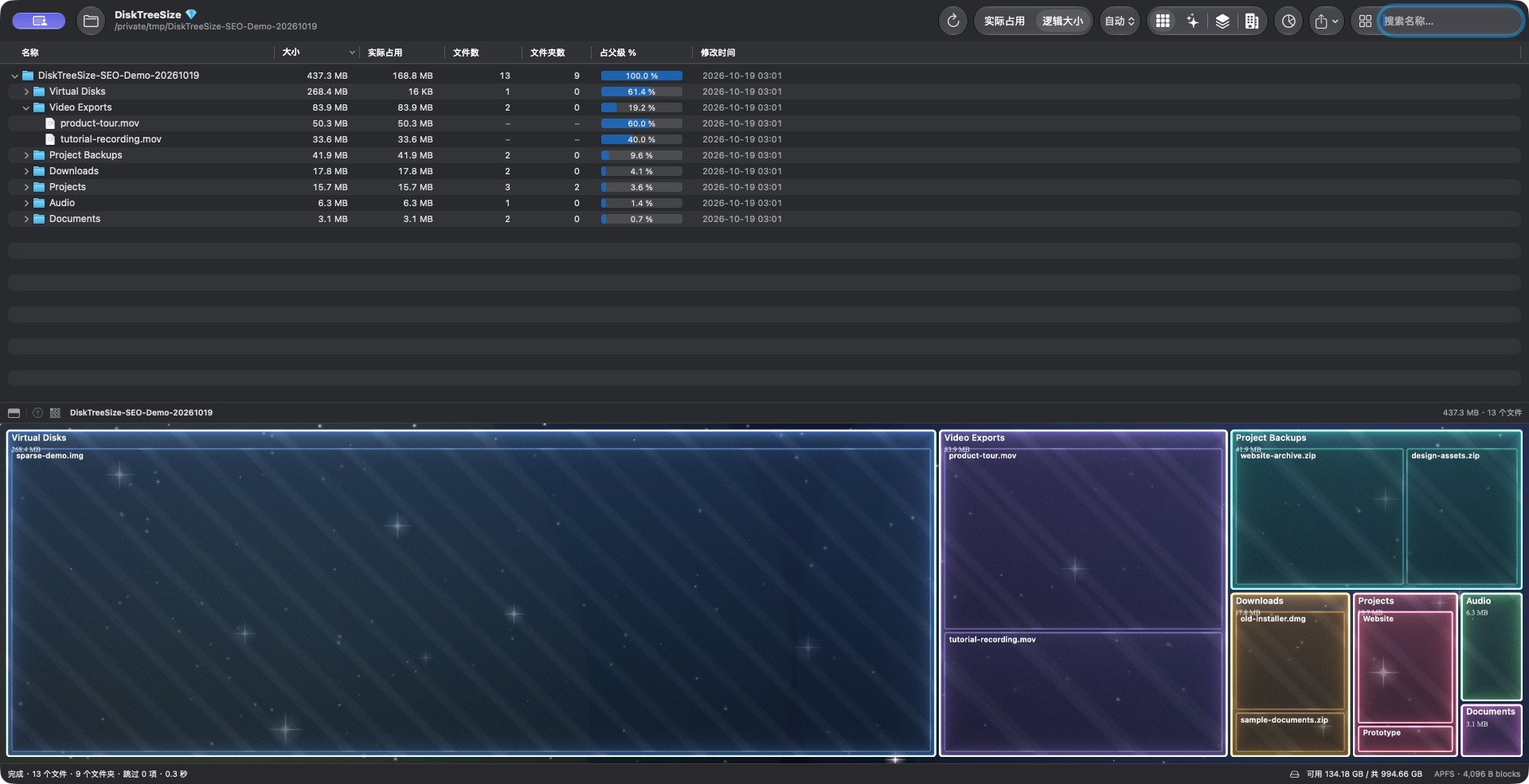Focus the 搜索名称 search field

(x=1450, y=21)
